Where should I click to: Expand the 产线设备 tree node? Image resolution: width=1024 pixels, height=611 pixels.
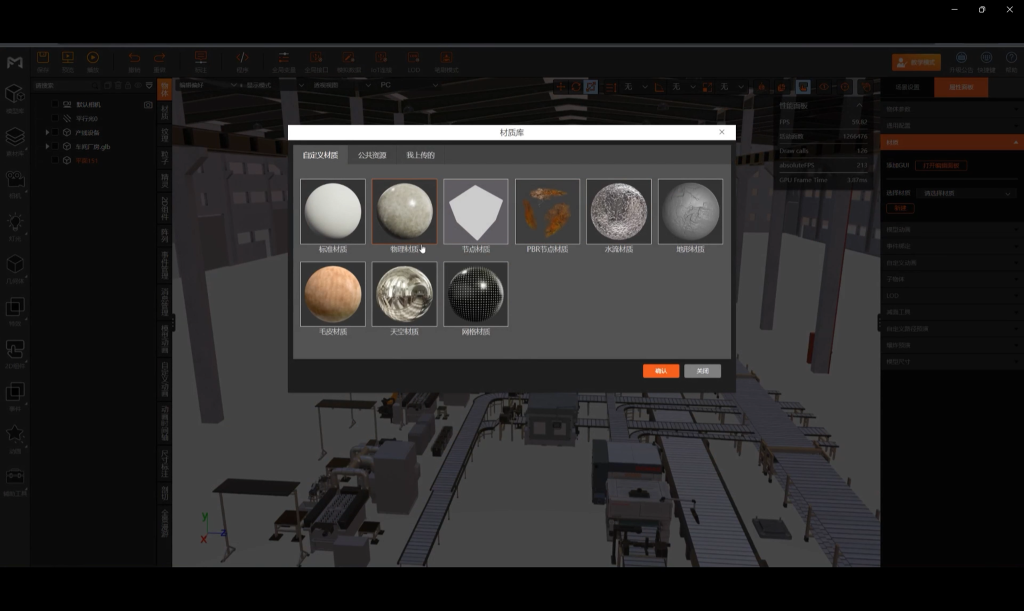47,132
